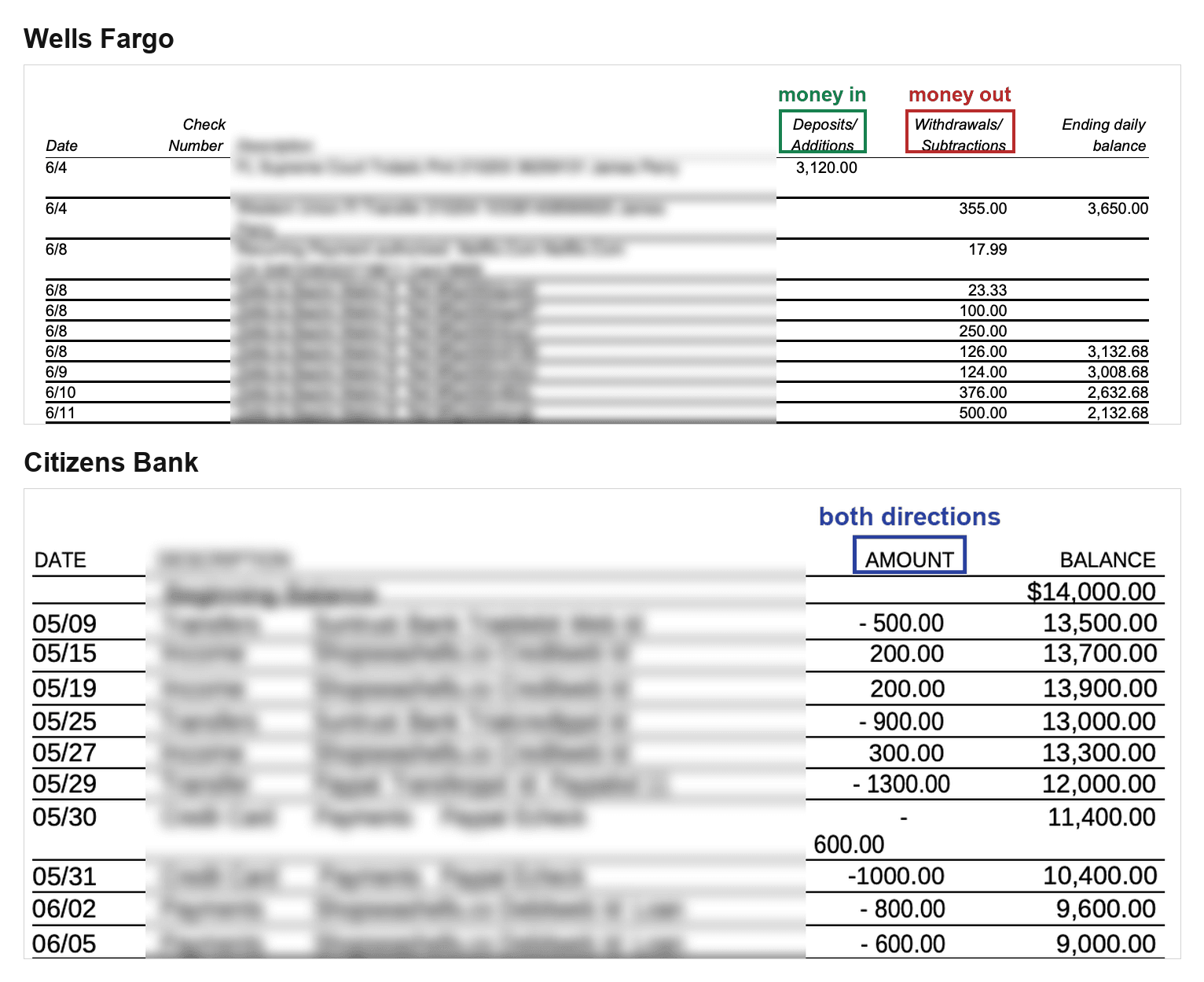
Task: Click the 300.00 amount
Action: tap(906, 752)
